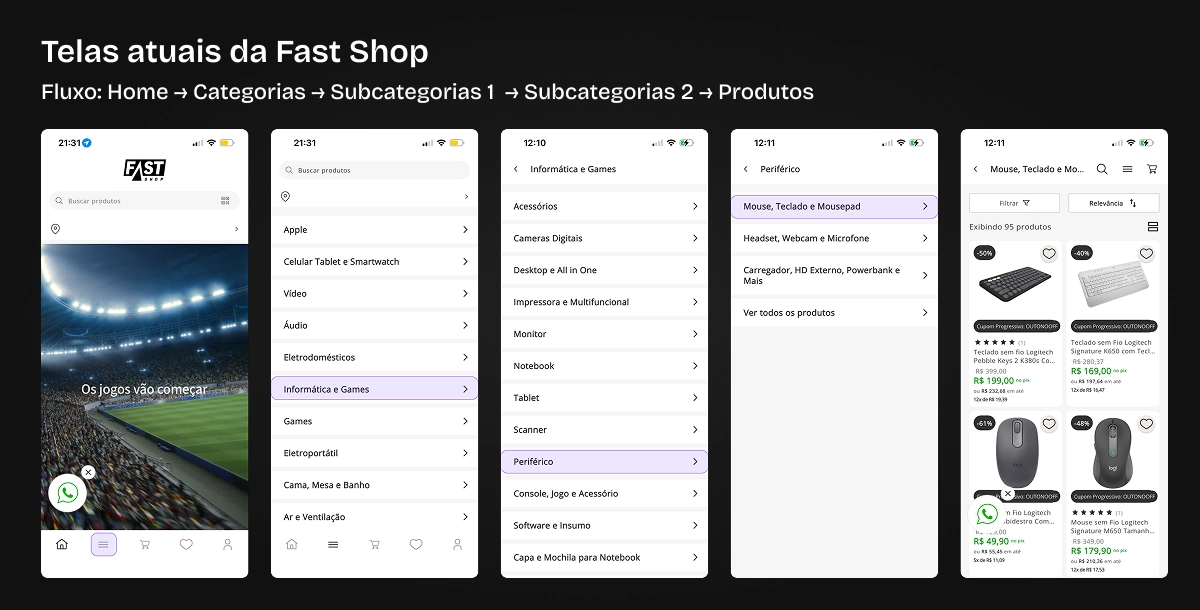Open the Pebble Keys 2 K380s keyboard image
Screen dimensions: 1200x610
pyautogui.click(x=1016, y=284)
